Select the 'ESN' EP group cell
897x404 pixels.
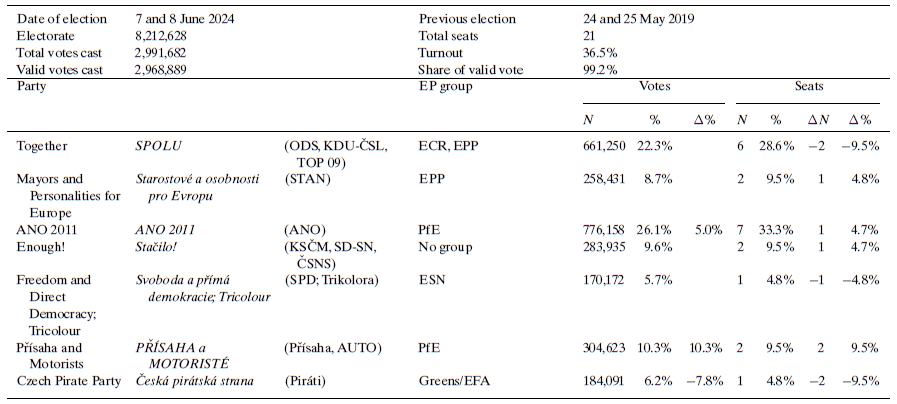click(x=431, y=278)
